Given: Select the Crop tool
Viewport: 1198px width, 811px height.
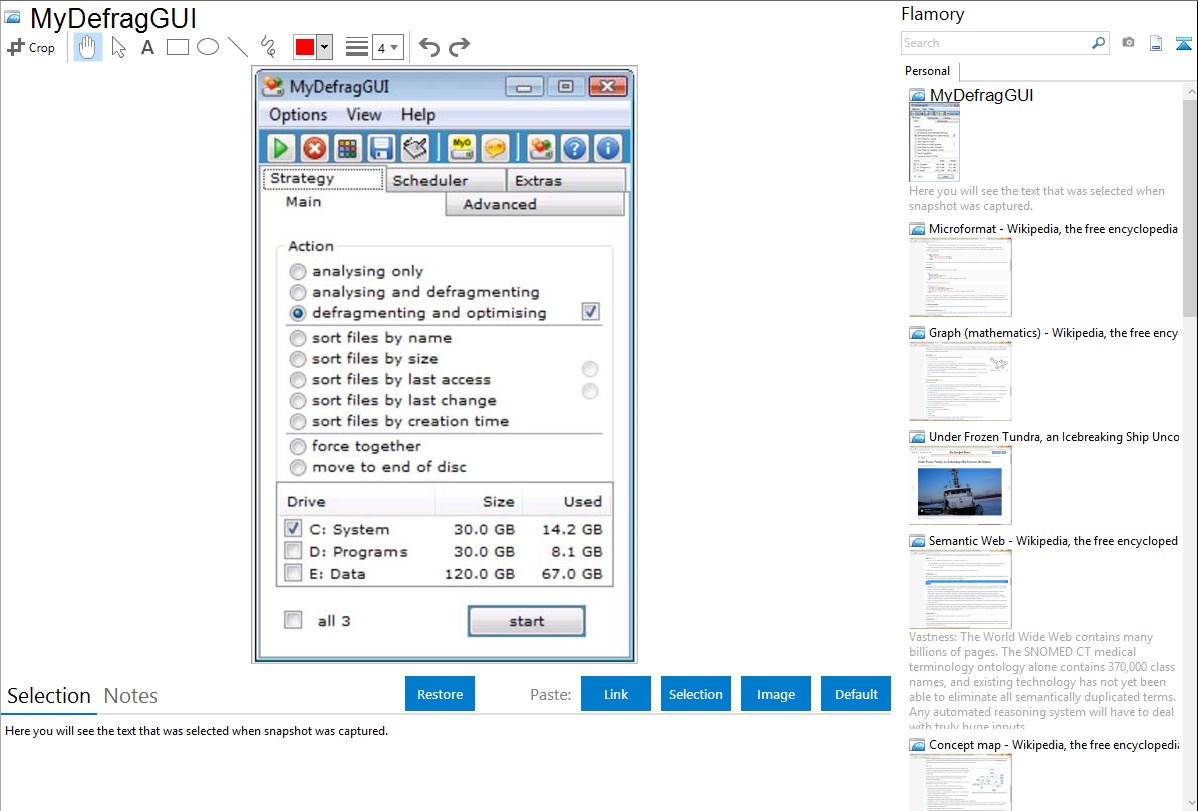Looking at the screenshot, I should (x=31, y=47).
